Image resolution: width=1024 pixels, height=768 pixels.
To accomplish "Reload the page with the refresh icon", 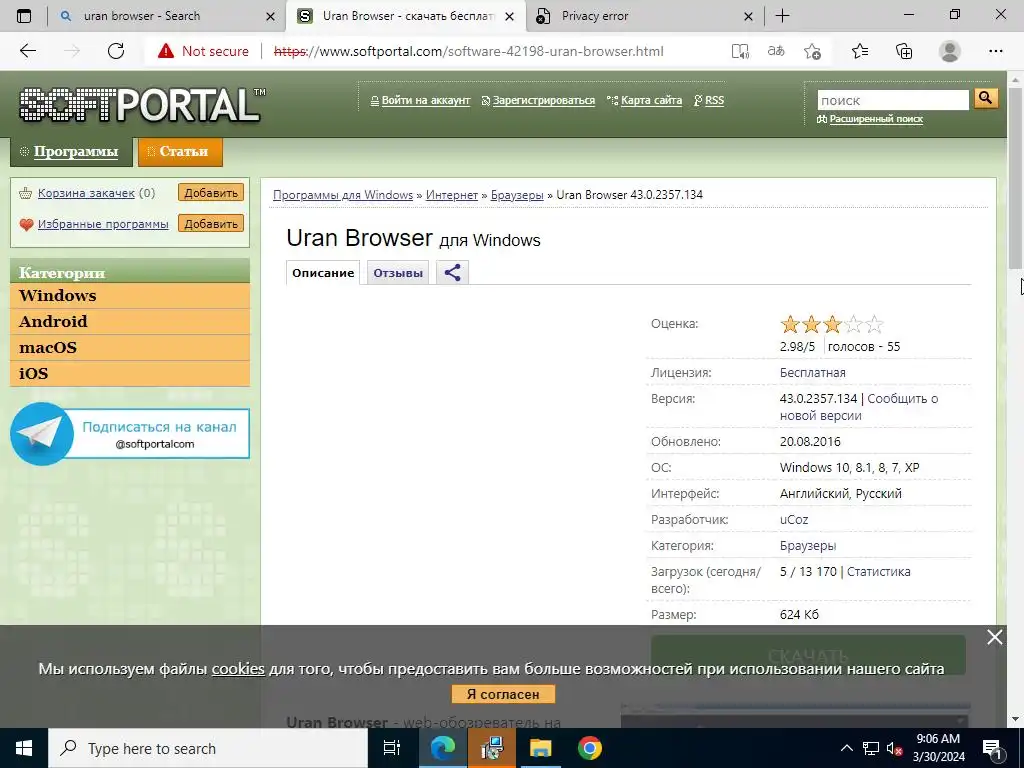I will pos(116,51).
